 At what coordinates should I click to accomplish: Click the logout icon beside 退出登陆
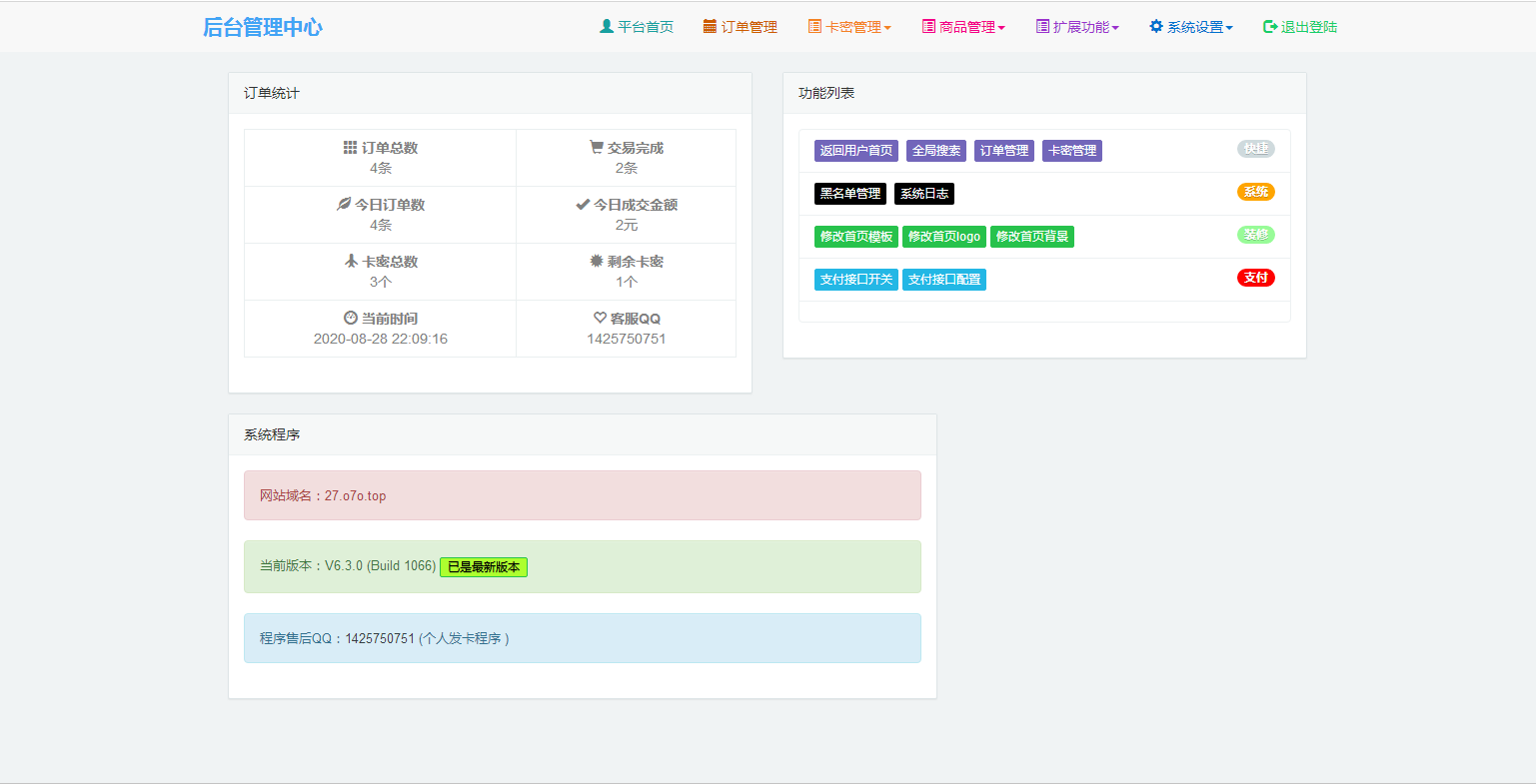pyautogui.click(x=1270, y=27)
